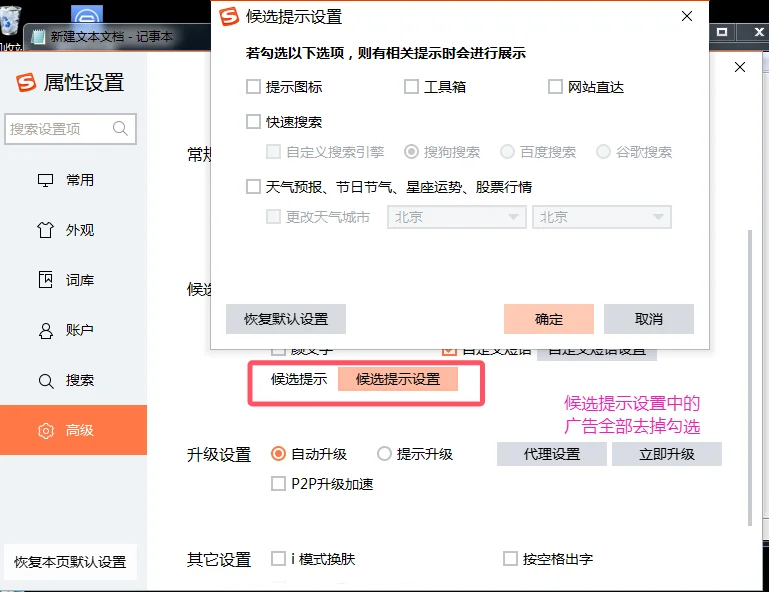Viewport: 769px width, 592px height.
Task: Go to the 词库 settings tab
Action: [x=74, y=280]
